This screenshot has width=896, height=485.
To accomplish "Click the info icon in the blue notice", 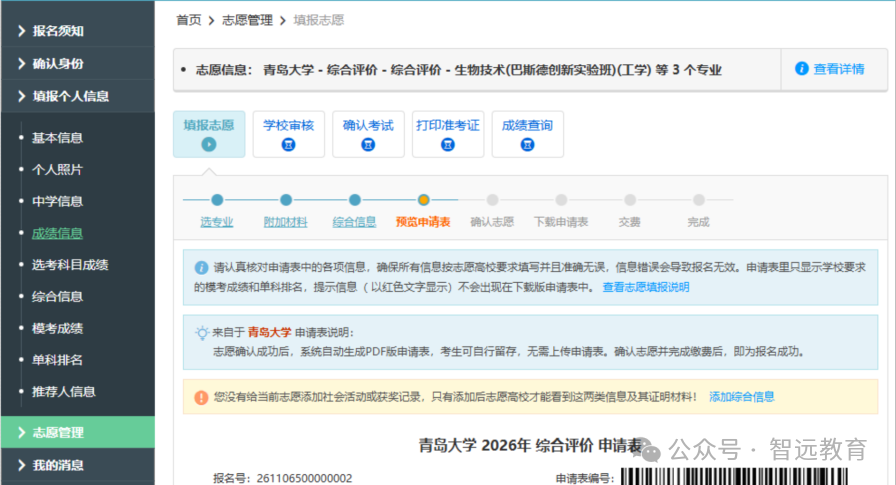I will coord(201,267).
